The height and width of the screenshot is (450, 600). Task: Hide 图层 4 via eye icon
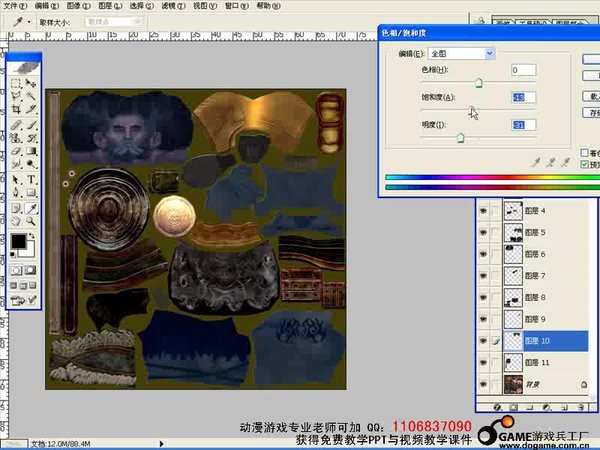483,211
